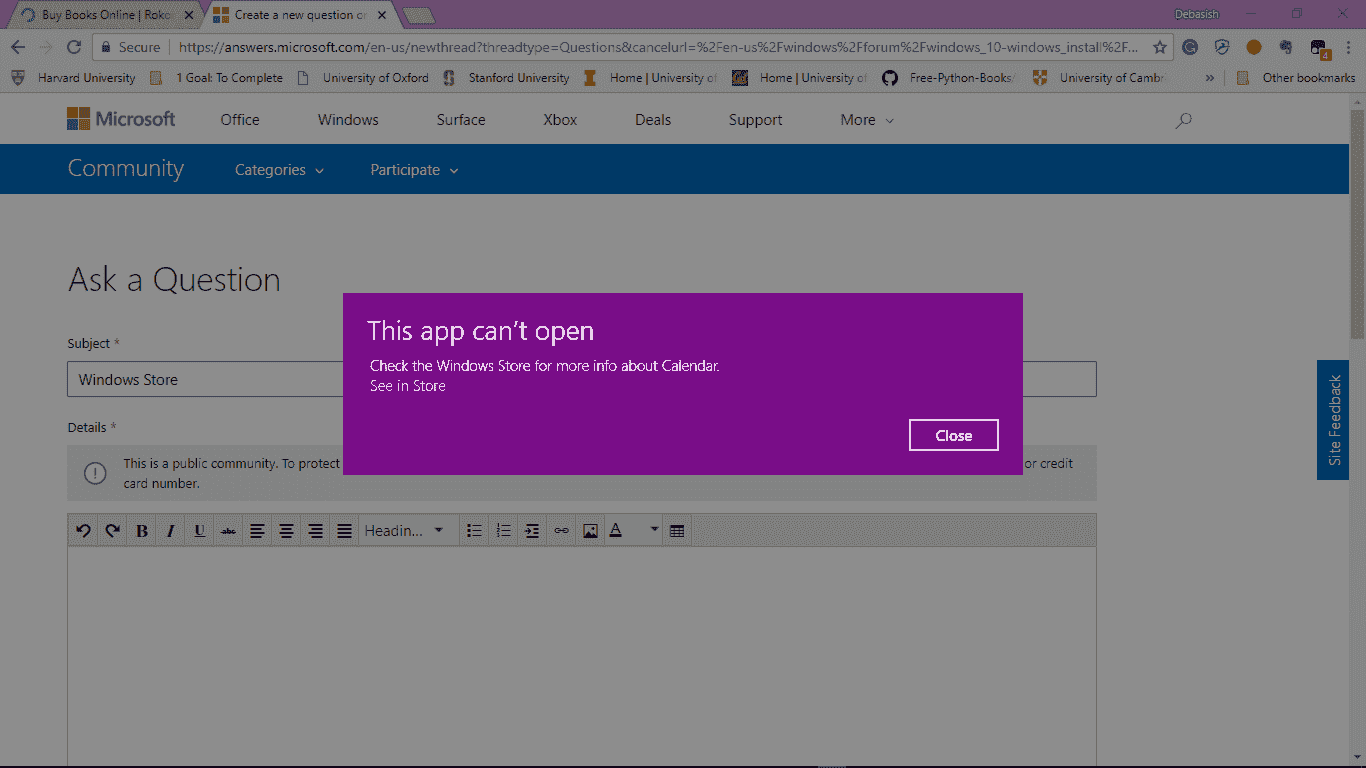This screenshot has width=1366, height=768.
Task: Insert a hyperlink with chain icon
Action: (x=561, y=531)
